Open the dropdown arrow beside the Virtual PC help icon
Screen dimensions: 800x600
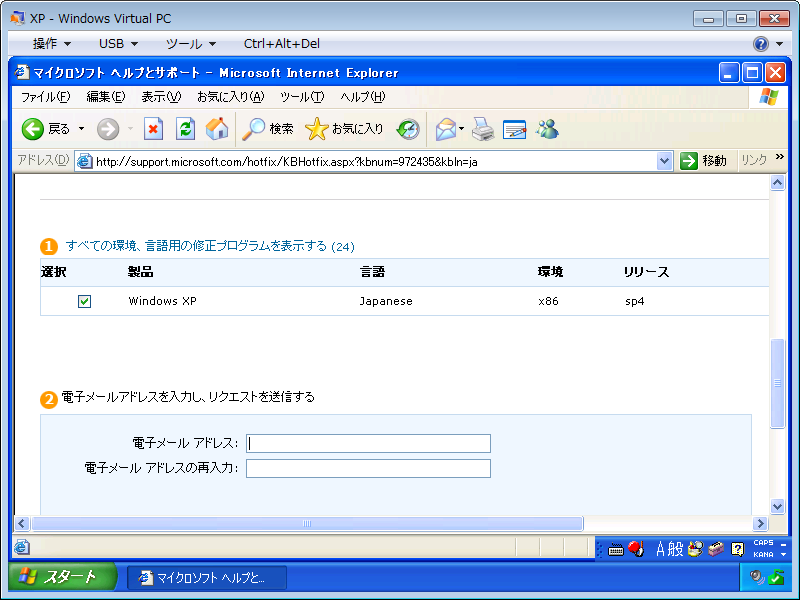(x=779, y=44)
